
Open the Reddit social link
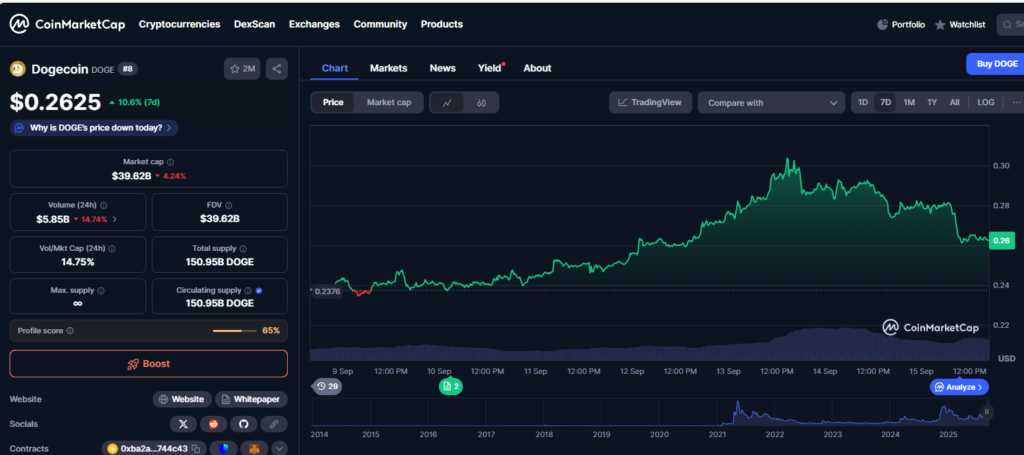pyautogui.click(x=214, y=424)
